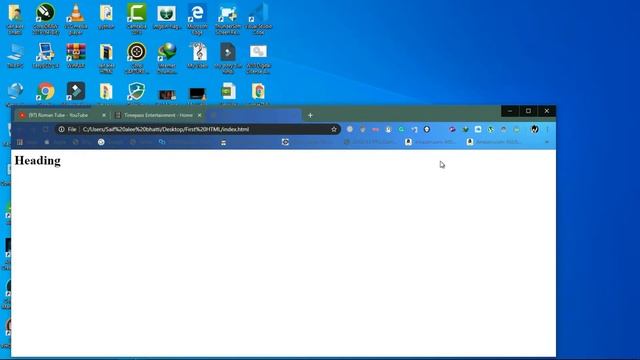
Task: Switch to the Timepass Entertainment - Home tab
Action: click(x=158, y=116)
